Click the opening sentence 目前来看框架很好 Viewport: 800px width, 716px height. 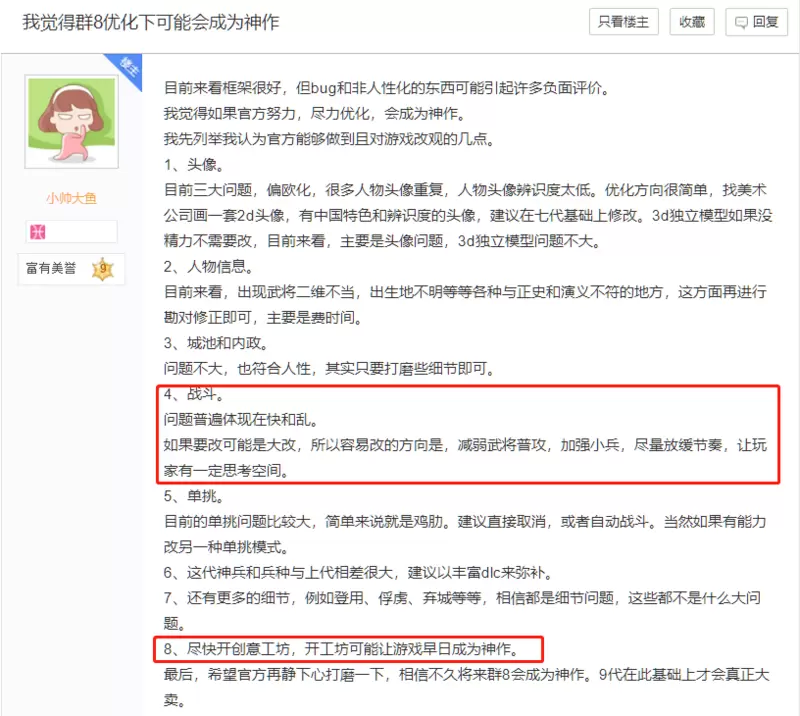click(387, 88)
